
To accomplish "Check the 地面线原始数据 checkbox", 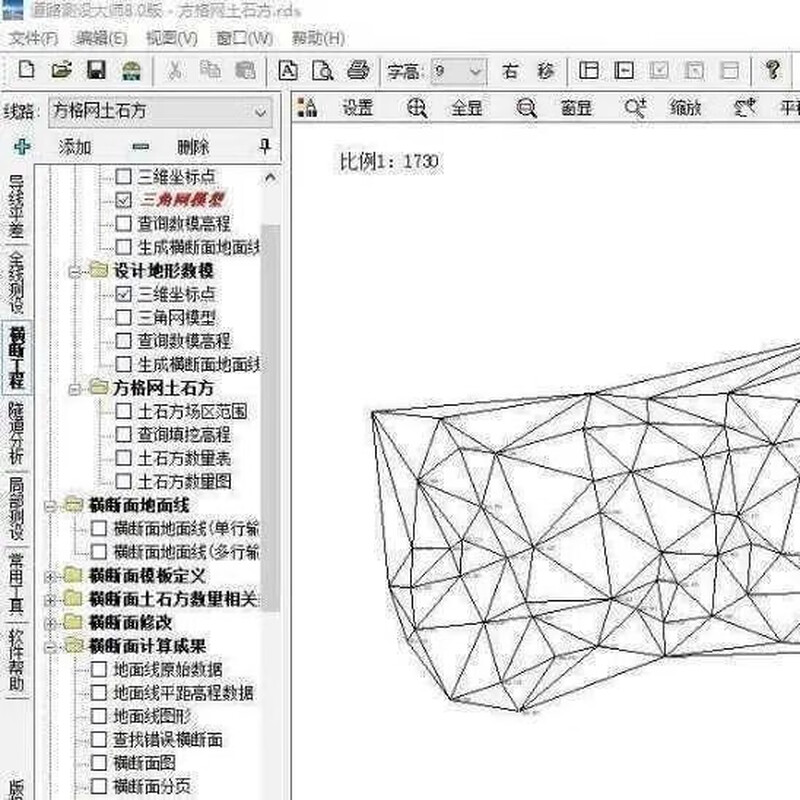I will (x=99, y=669).
